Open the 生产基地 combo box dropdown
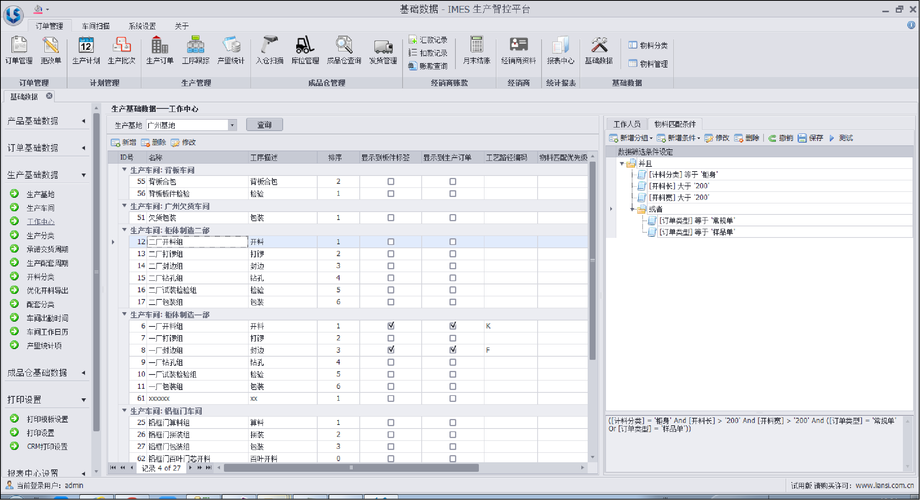This screenshot has height=500, width=920. pyautogui.click(x=232, y=125)
